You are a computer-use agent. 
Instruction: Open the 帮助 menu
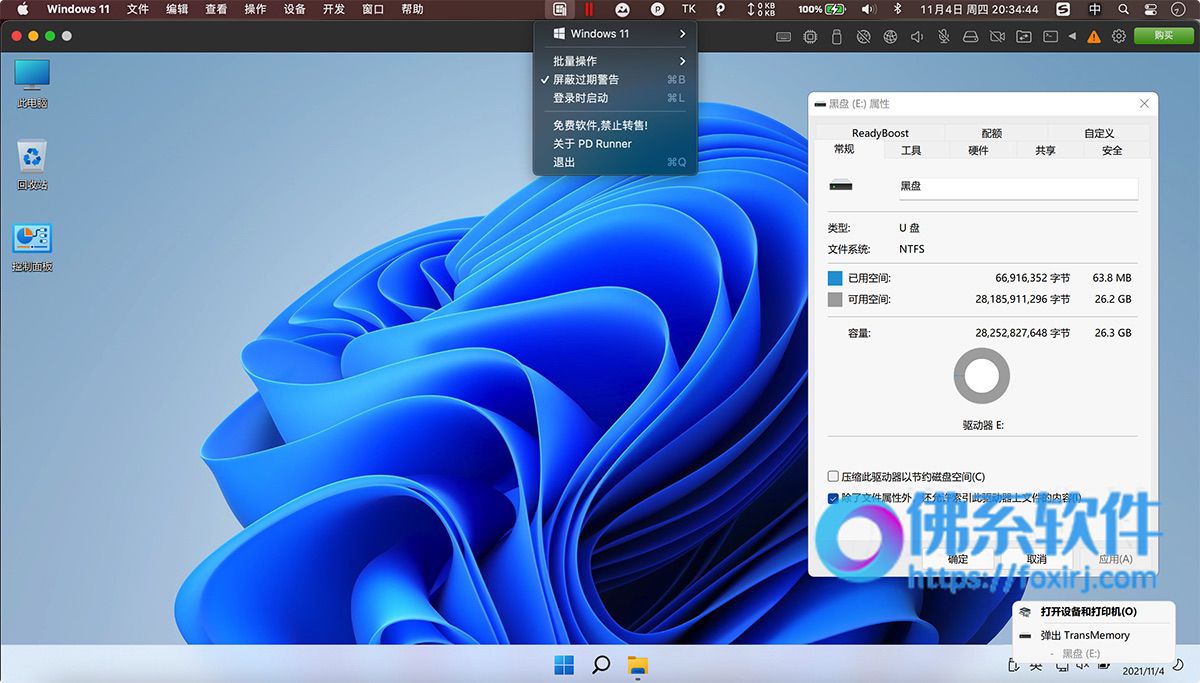point(412,9)
